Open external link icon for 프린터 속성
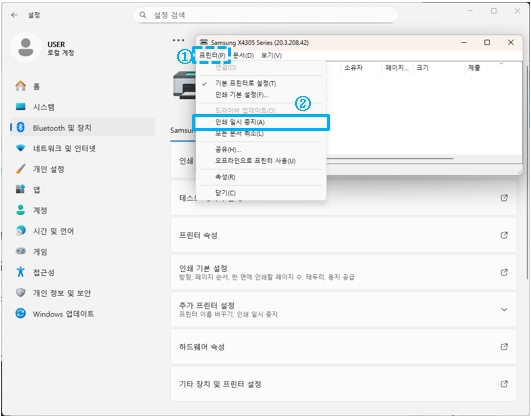531x417 pixels. (x=504, y=235)
